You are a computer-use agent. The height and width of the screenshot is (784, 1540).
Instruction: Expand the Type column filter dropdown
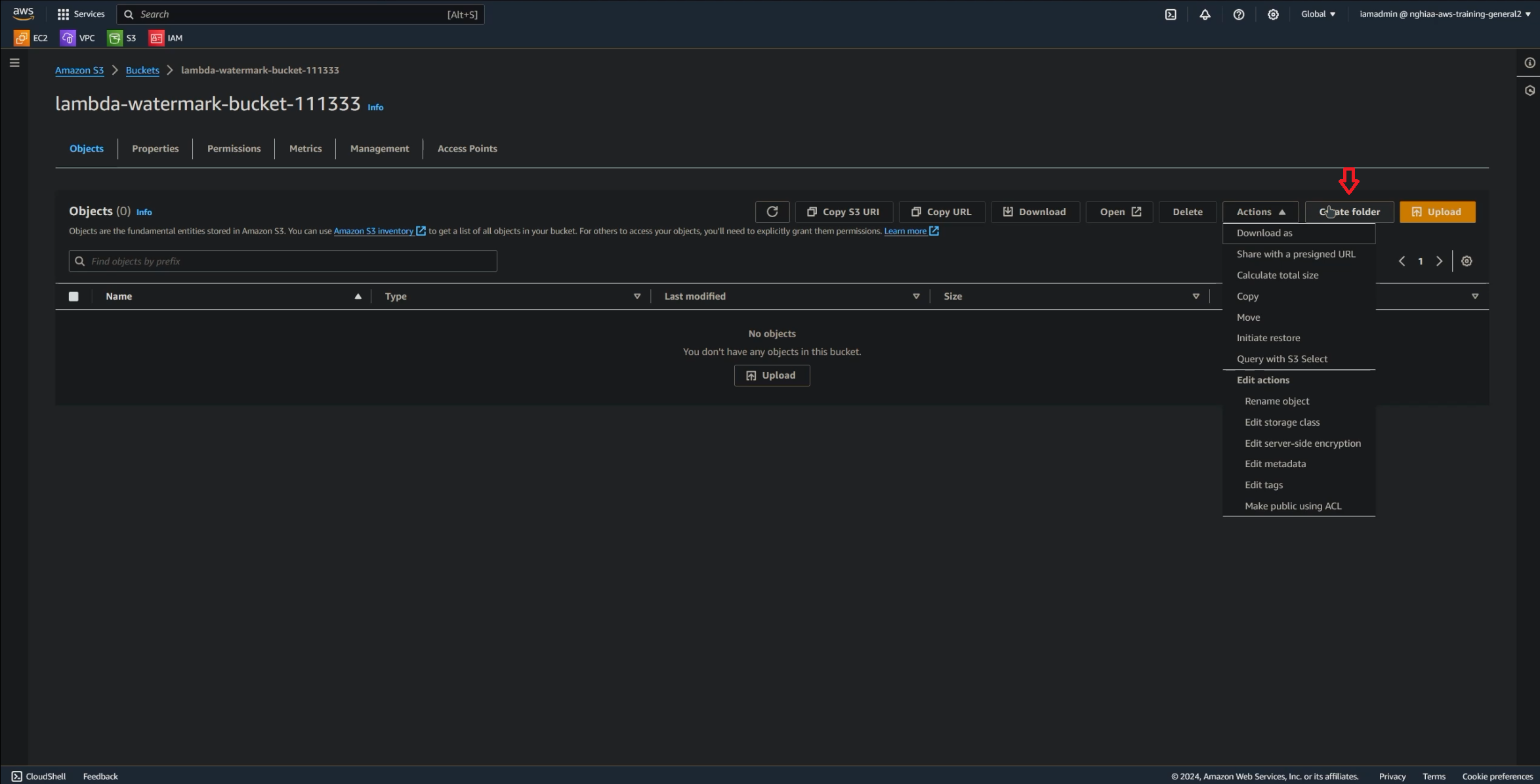pos(636,296)
